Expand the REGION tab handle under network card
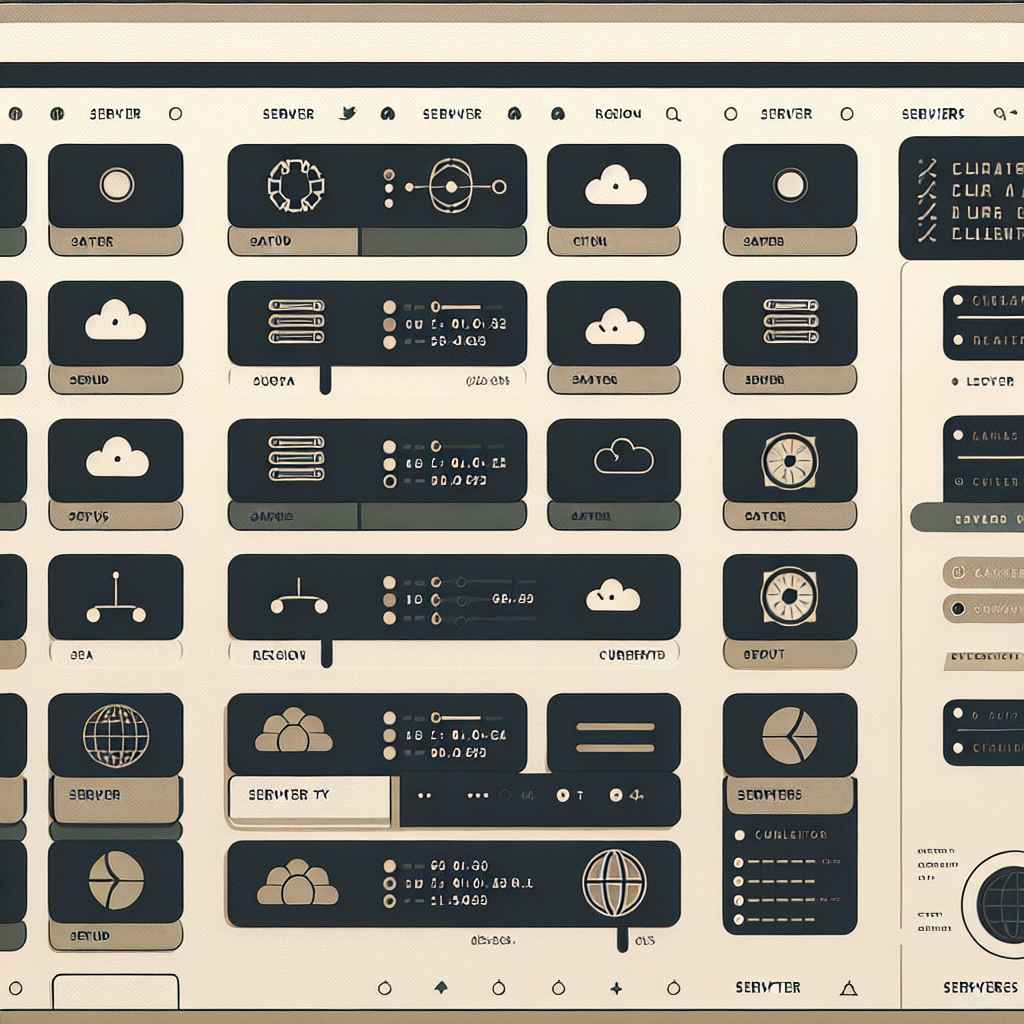 [x=327, y=654]
